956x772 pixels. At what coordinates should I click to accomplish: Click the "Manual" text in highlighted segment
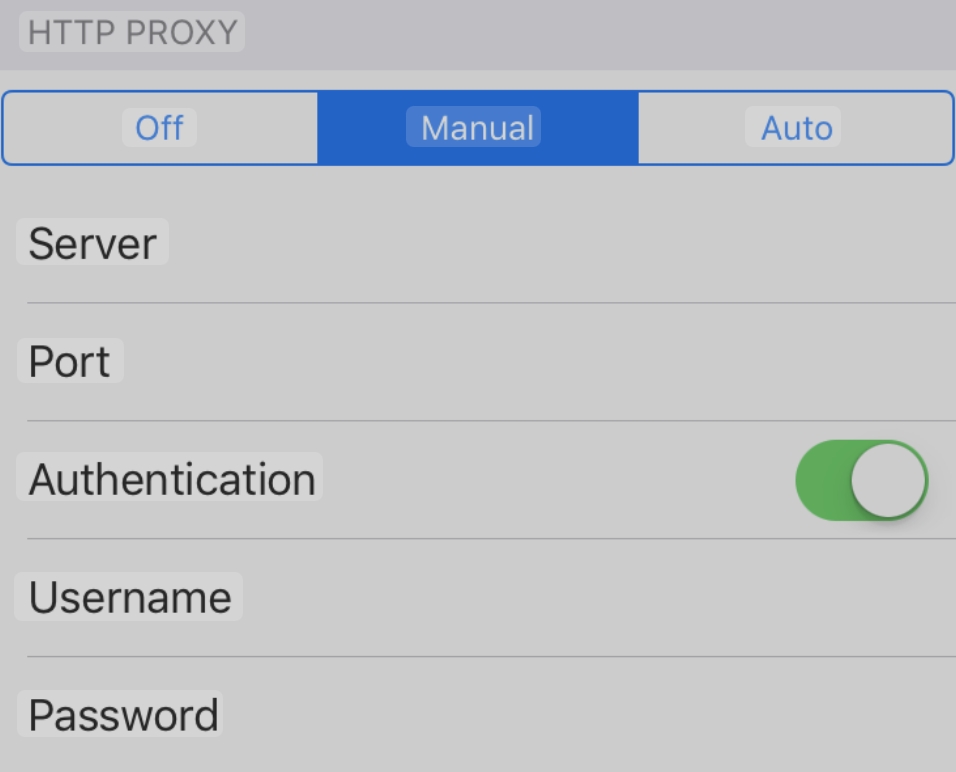[477, 128]
